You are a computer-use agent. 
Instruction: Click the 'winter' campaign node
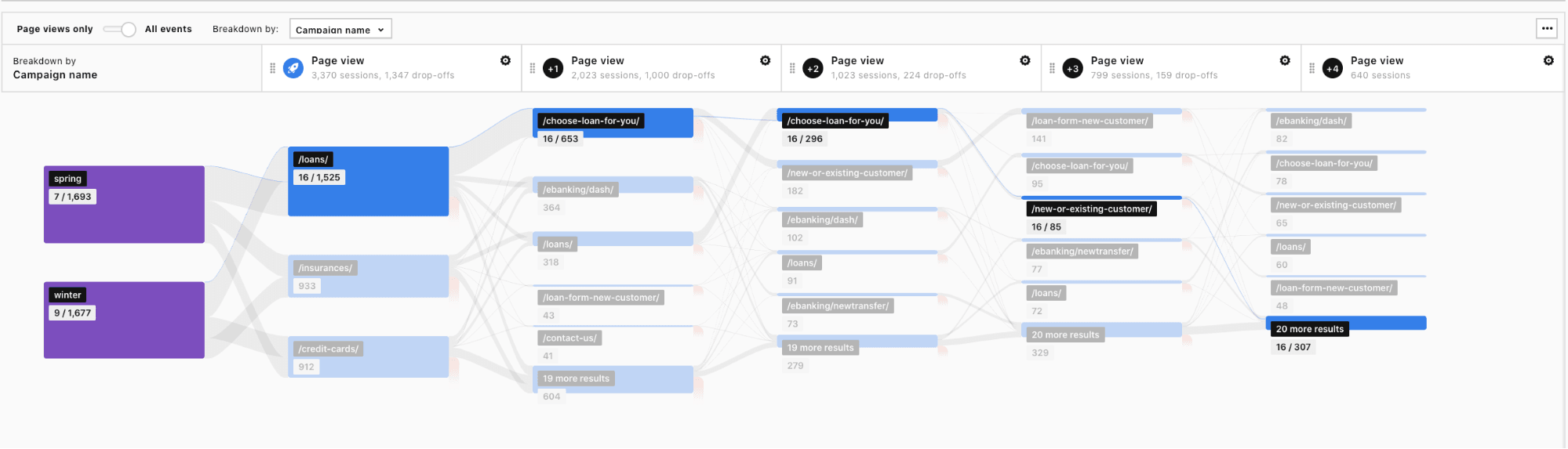[124, 320]
